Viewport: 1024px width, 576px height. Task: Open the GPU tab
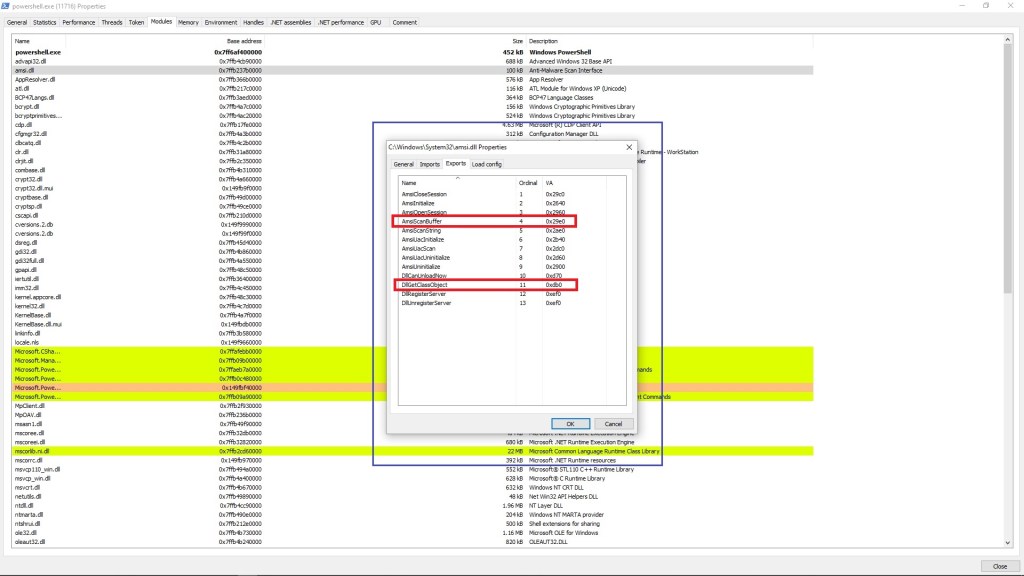[376, 22]
